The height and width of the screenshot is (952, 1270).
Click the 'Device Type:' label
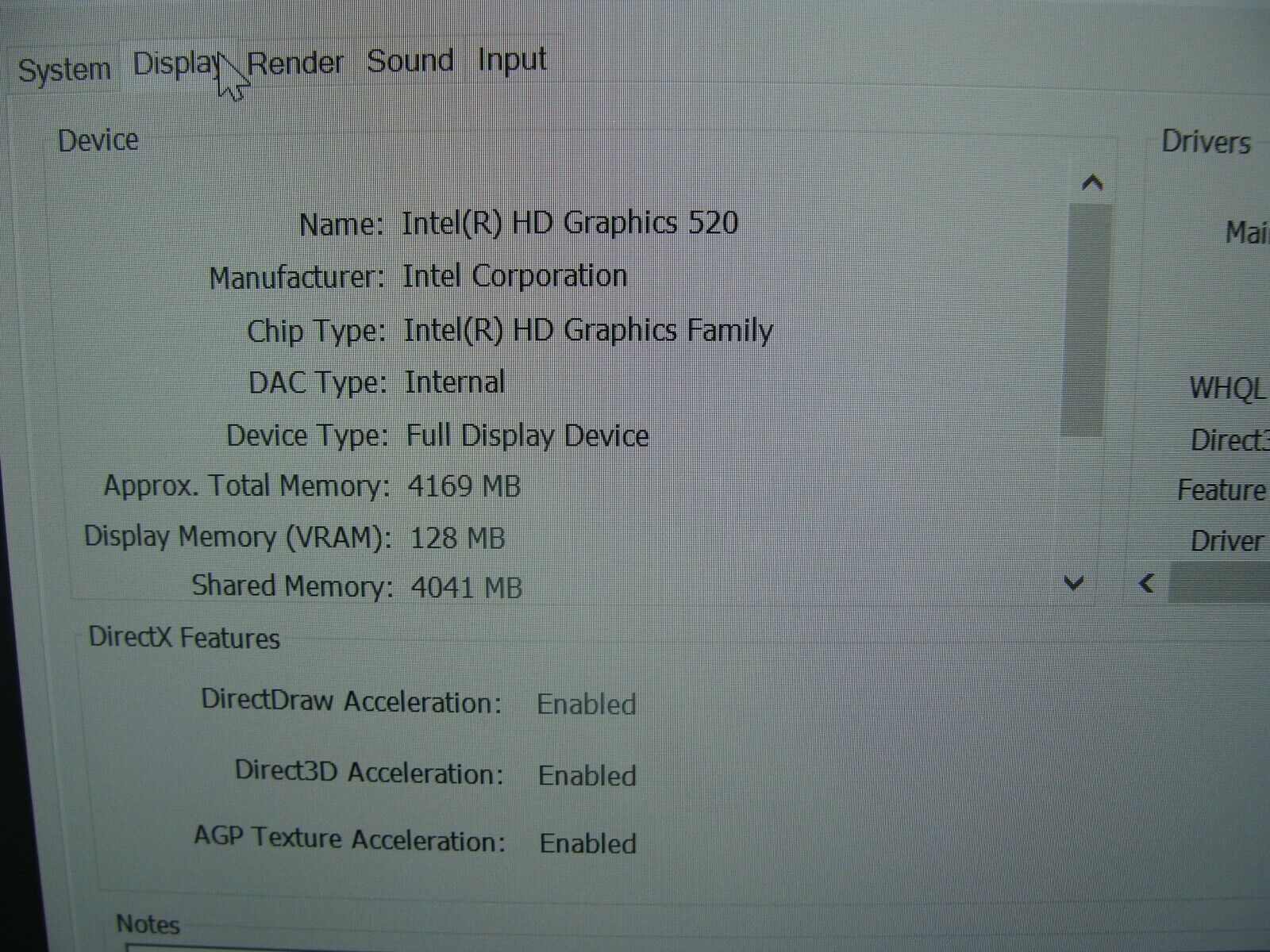[308, 436]
